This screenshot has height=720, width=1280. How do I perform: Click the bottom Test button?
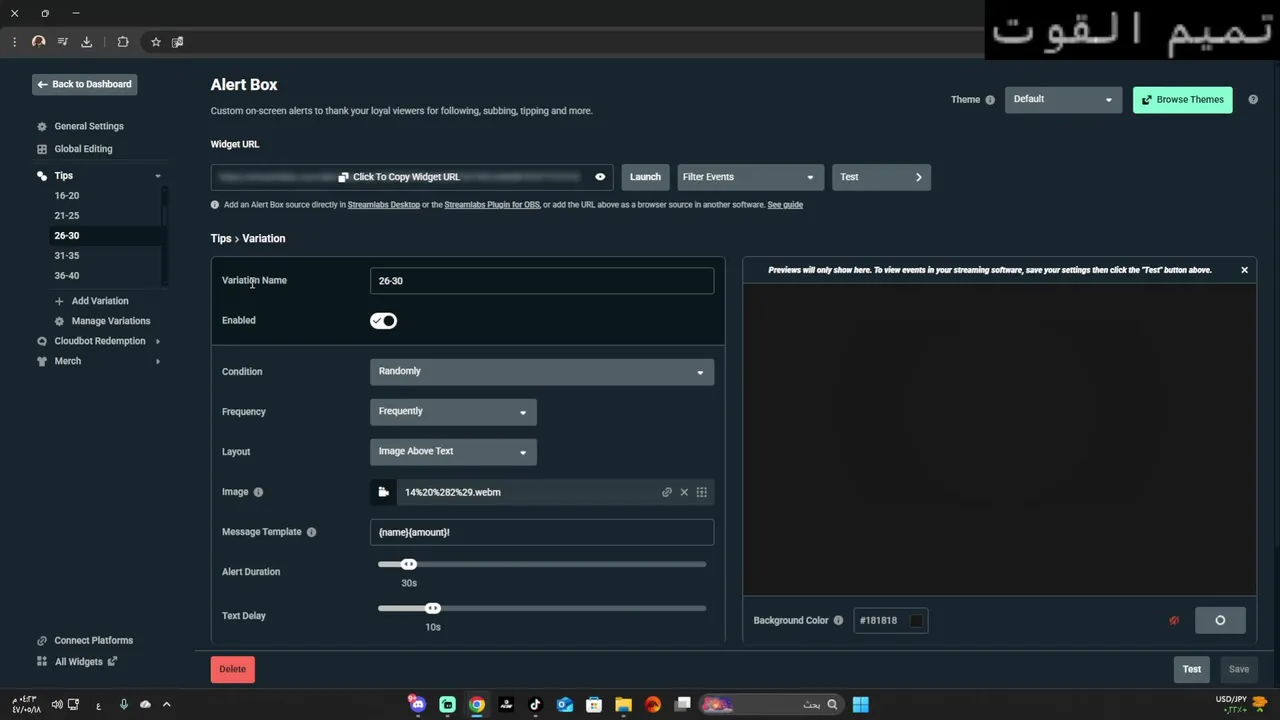click(x=1192, y=669)
